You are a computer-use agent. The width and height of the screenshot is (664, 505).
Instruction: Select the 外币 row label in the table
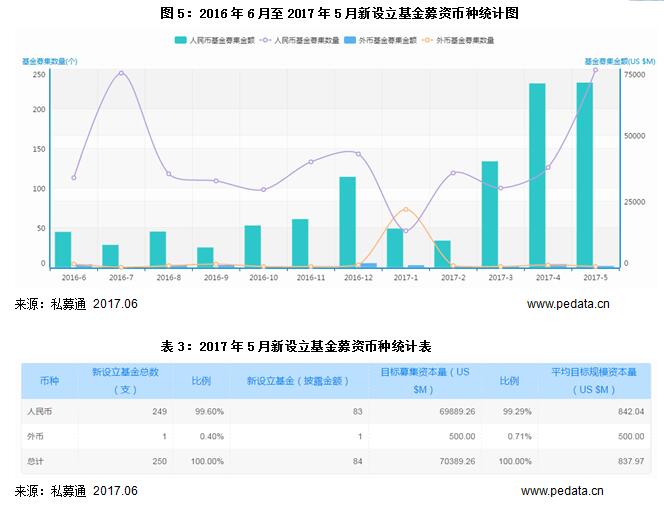(35, 436)
